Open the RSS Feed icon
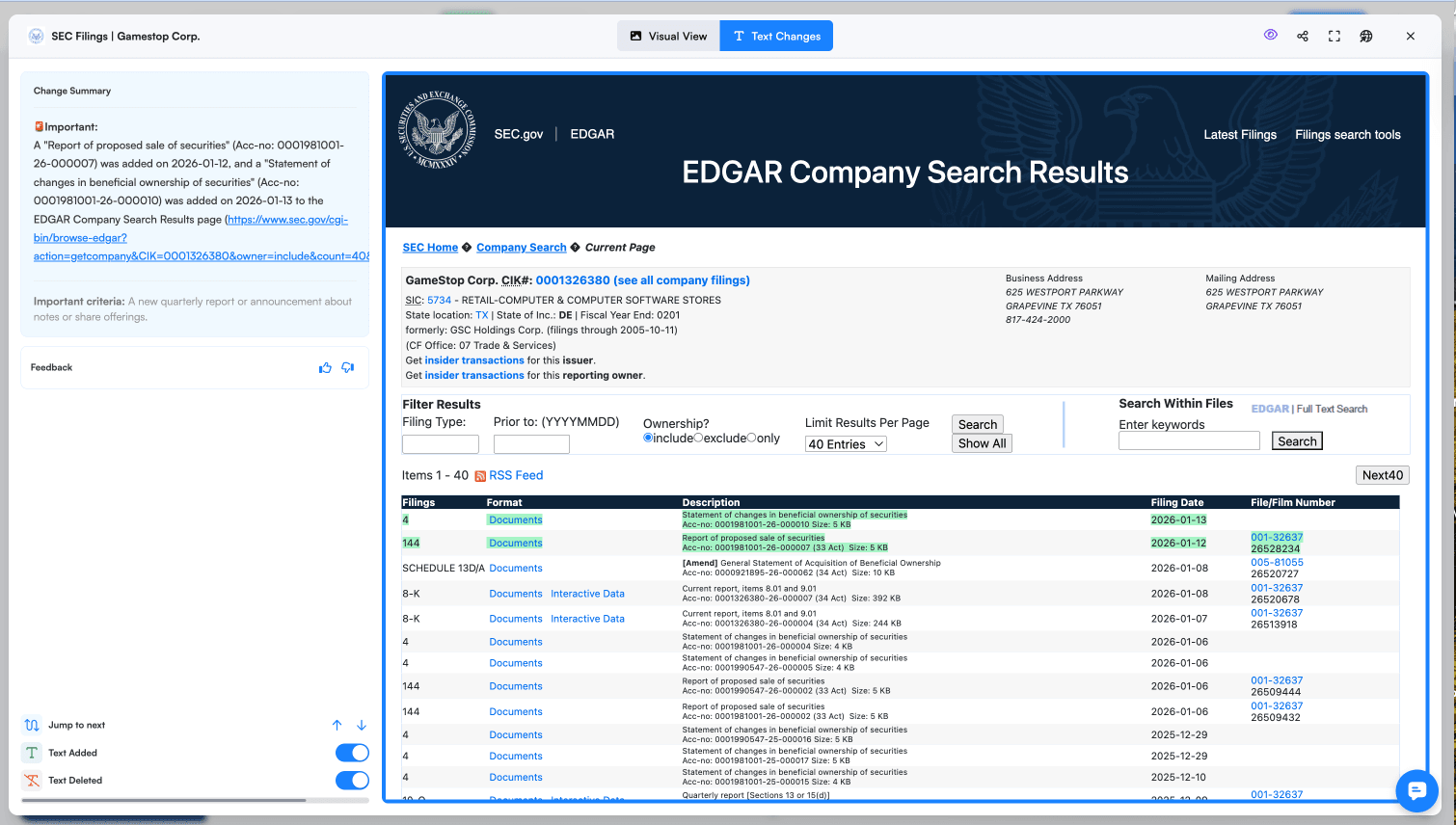 point(481,474)
